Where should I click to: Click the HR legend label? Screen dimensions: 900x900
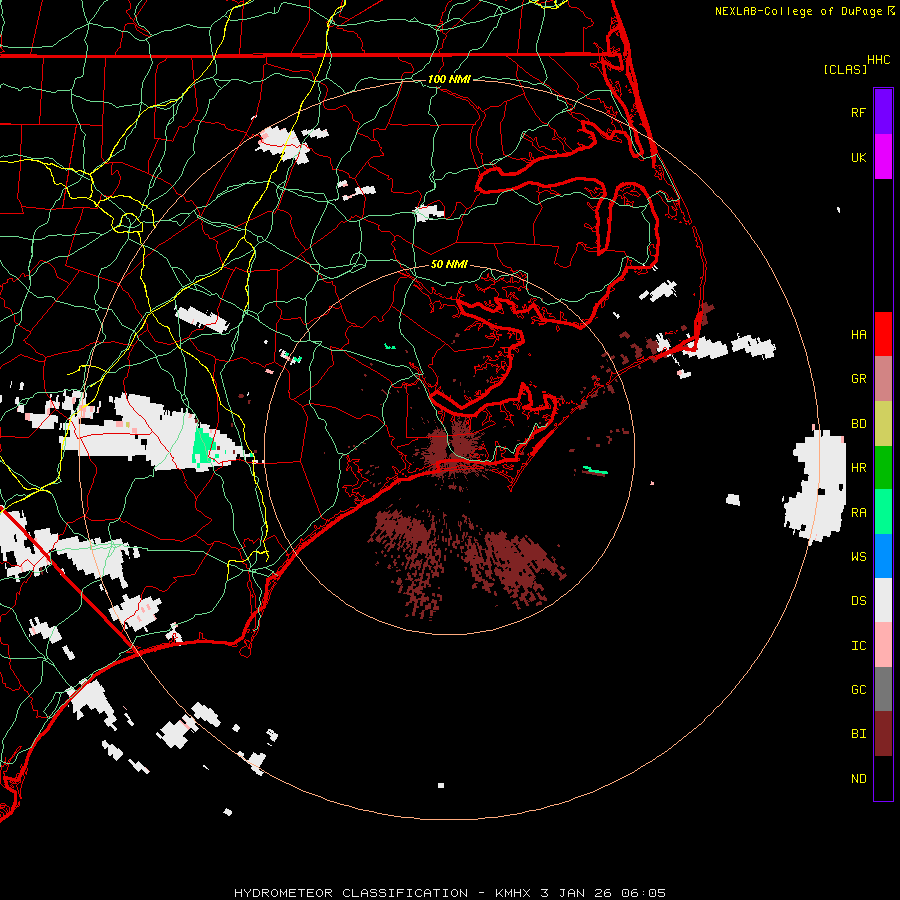click(x=858, y=468)
